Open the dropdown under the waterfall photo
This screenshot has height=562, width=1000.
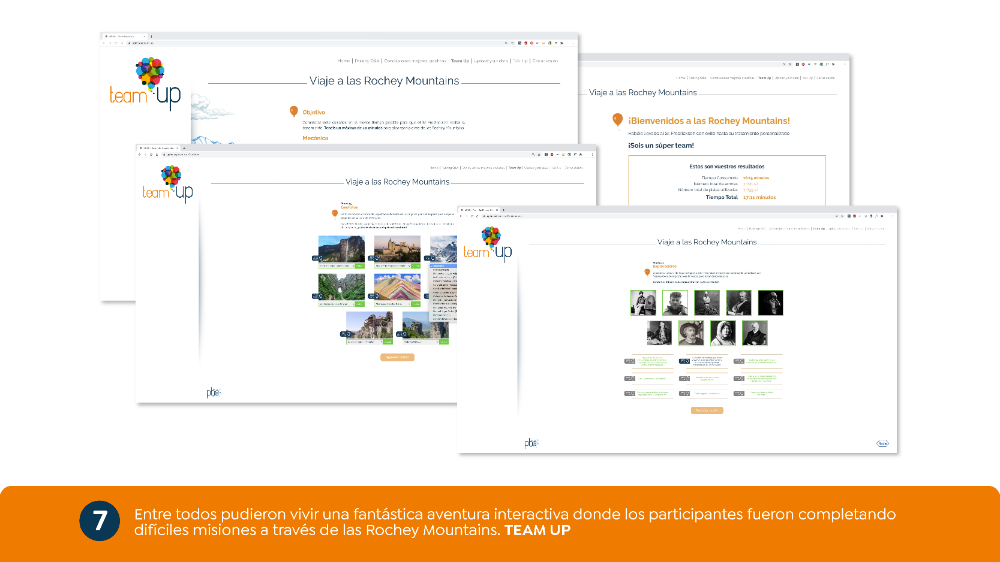[x=336, y=266]
